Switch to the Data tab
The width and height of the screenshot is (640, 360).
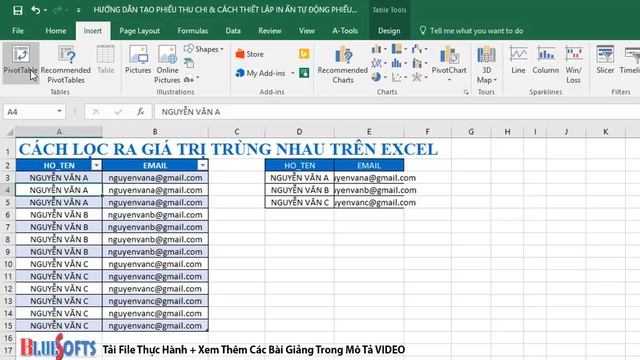tap(233, 31)
